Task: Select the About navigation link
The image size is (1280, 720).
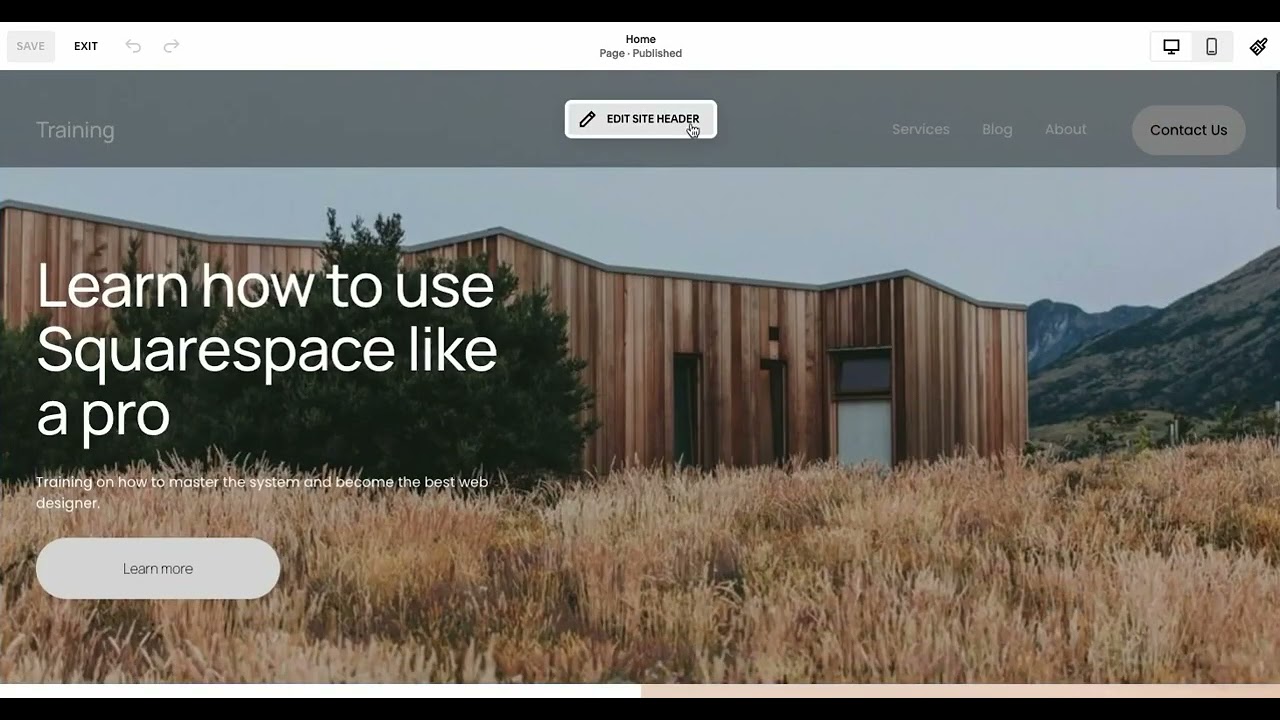Action: (x=1065, y=129)
